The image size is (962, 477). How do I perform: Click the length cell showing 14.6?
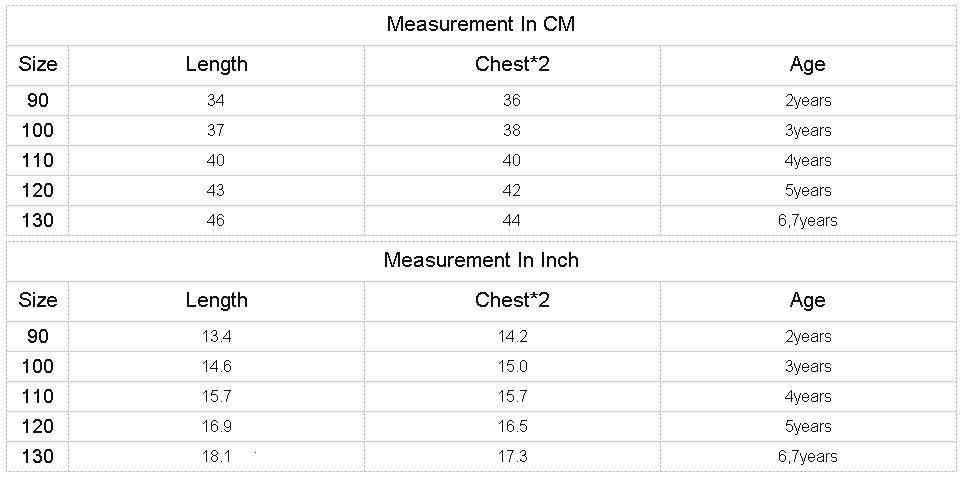tap(216, 366)
